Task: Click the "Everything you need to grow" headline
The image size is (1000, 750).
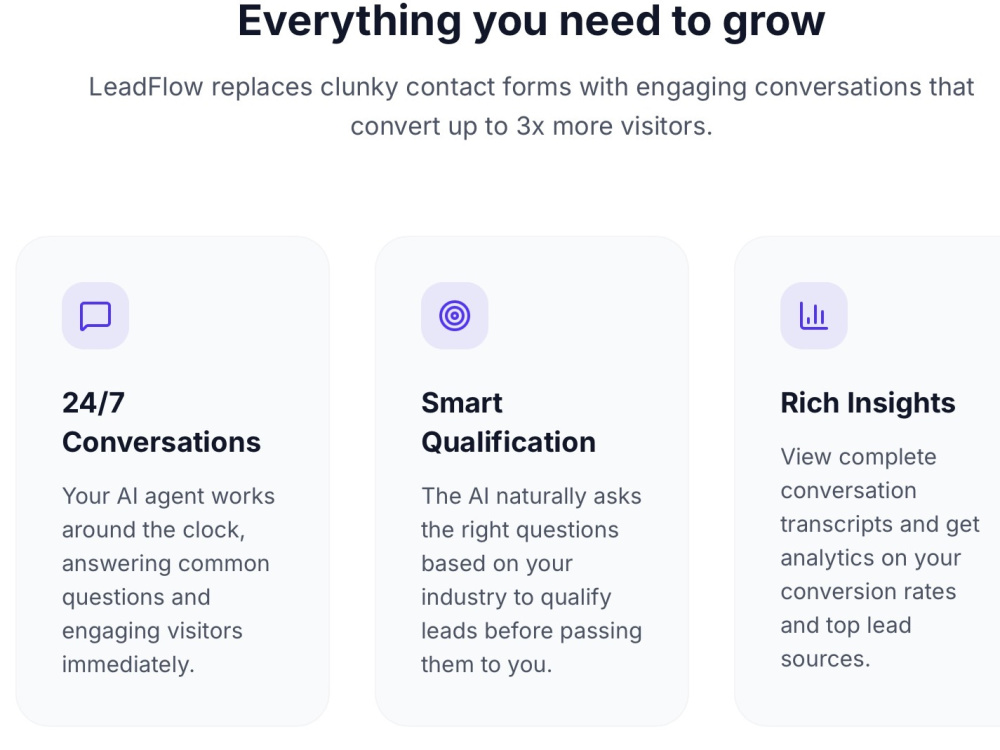Action: [x=531, y=21]
